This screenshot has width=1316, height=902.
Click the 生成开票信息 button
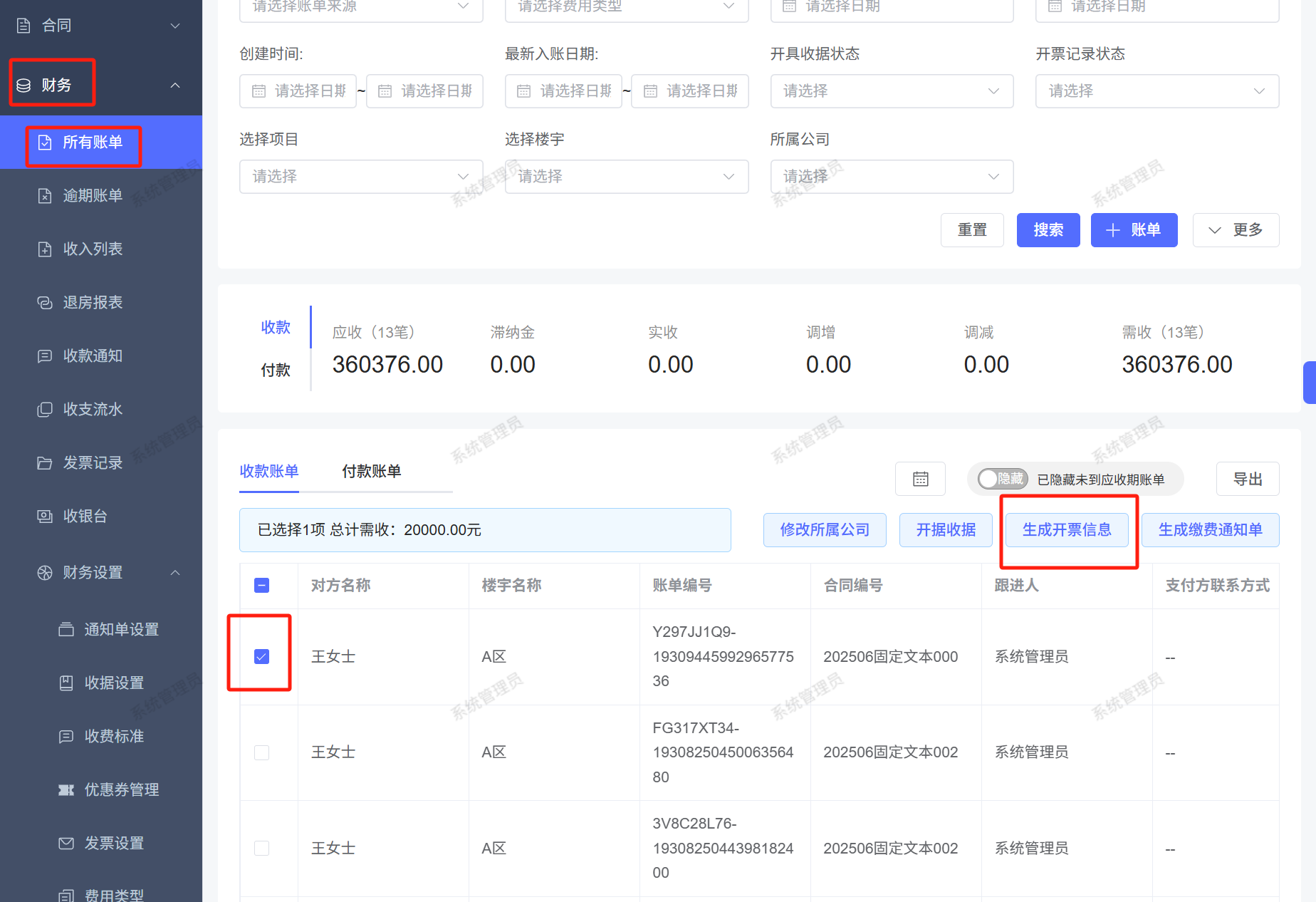pos(1066,530)
